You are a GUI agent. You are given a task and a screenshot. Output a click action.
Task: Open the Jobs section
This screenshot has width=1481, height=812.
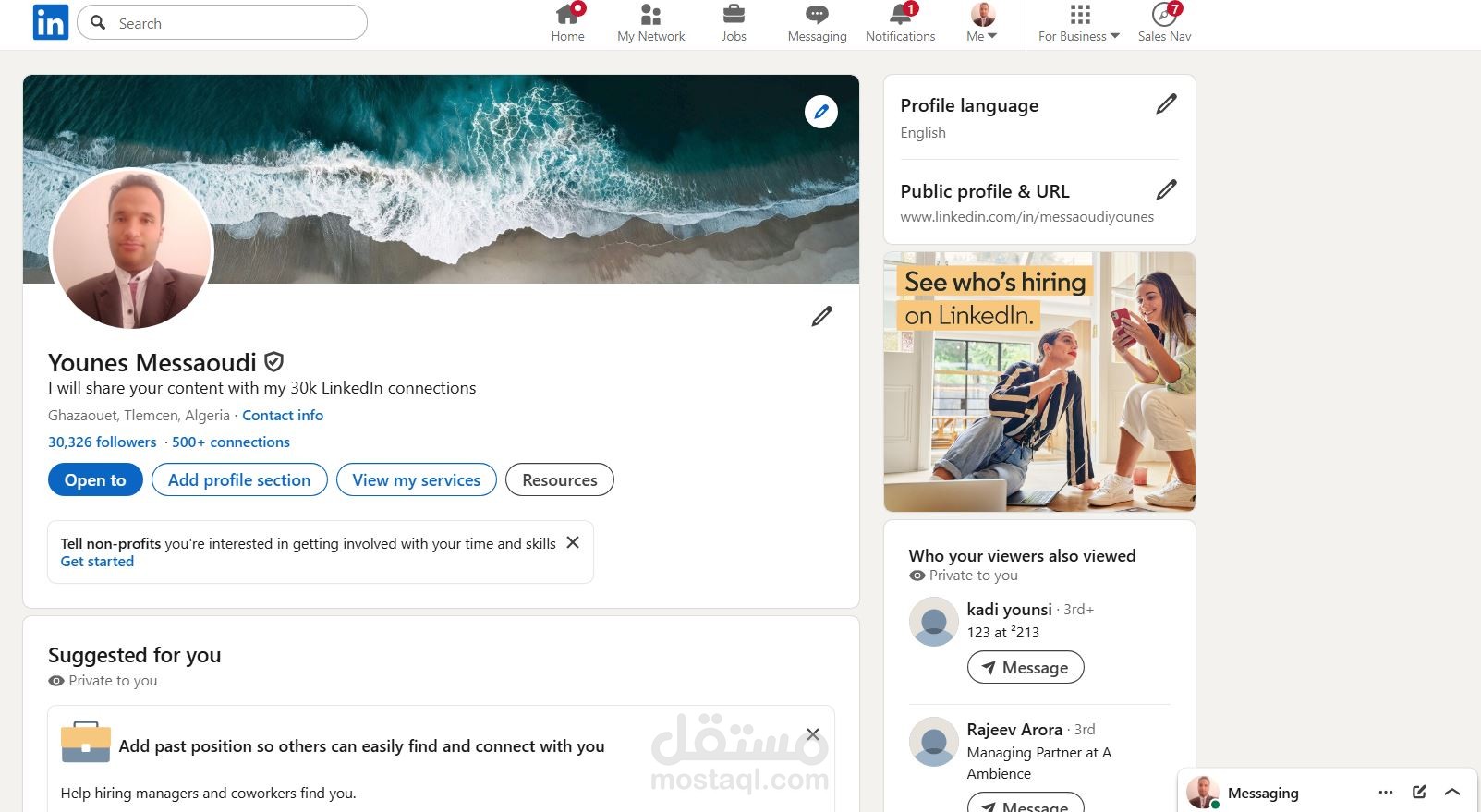(734, 24)
